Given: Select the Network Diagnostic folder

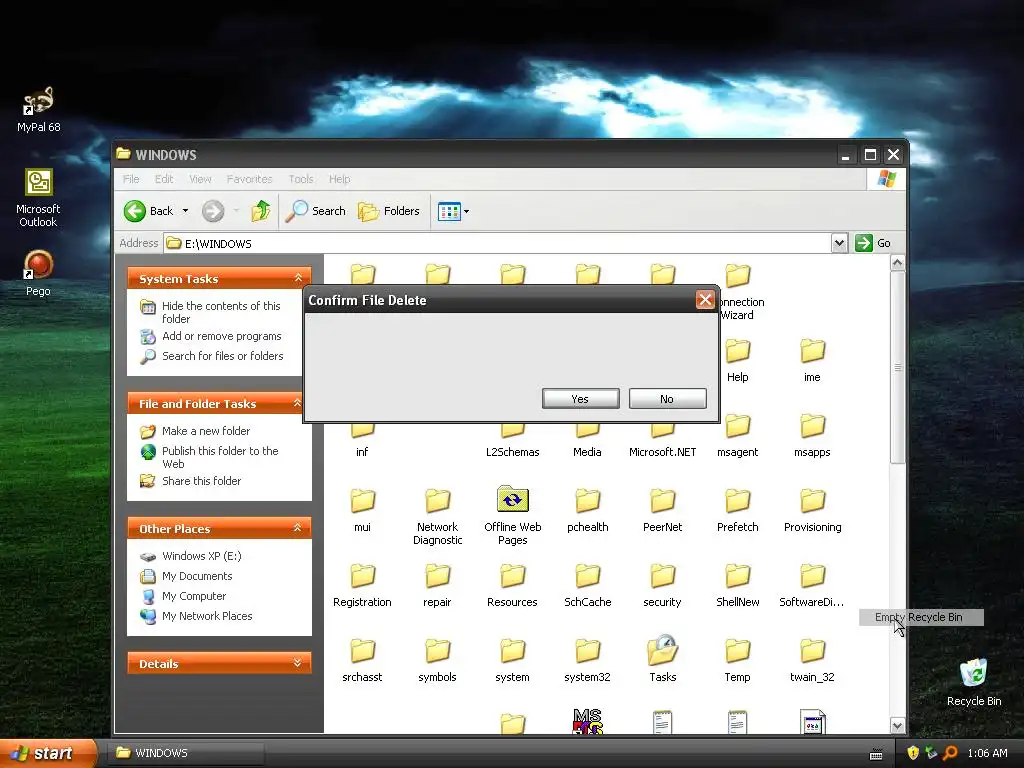Looking at the screenshot, I should pyautogui.click(x=438, y=517).
